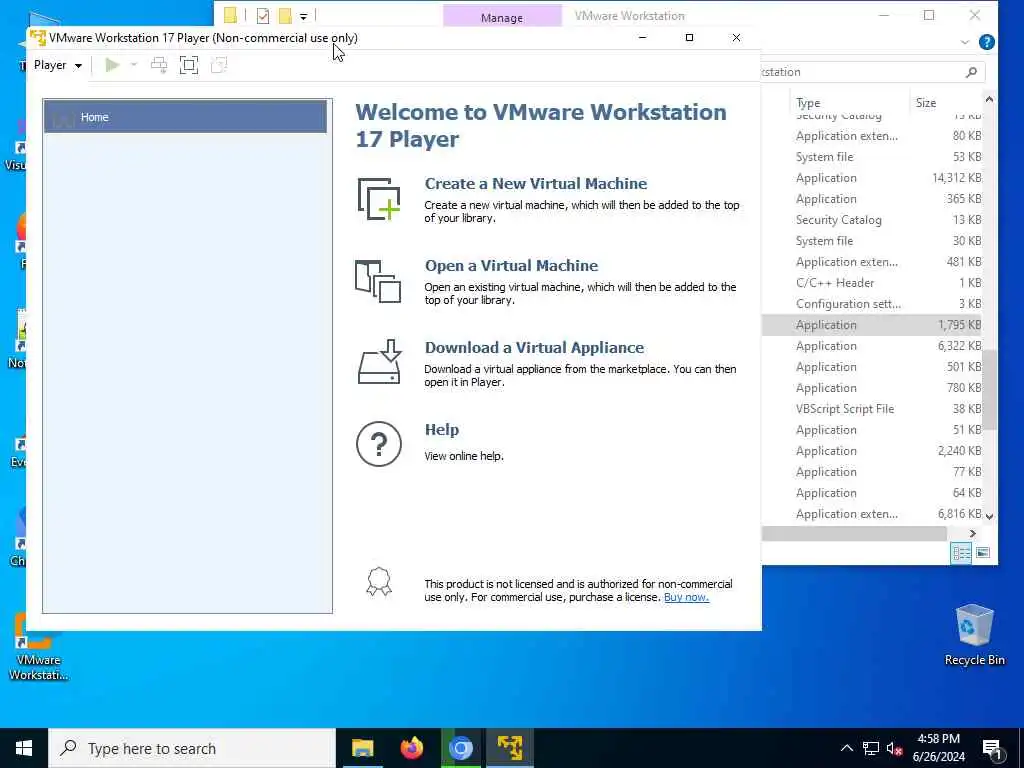Open the notification center icon

pos(993,749)
